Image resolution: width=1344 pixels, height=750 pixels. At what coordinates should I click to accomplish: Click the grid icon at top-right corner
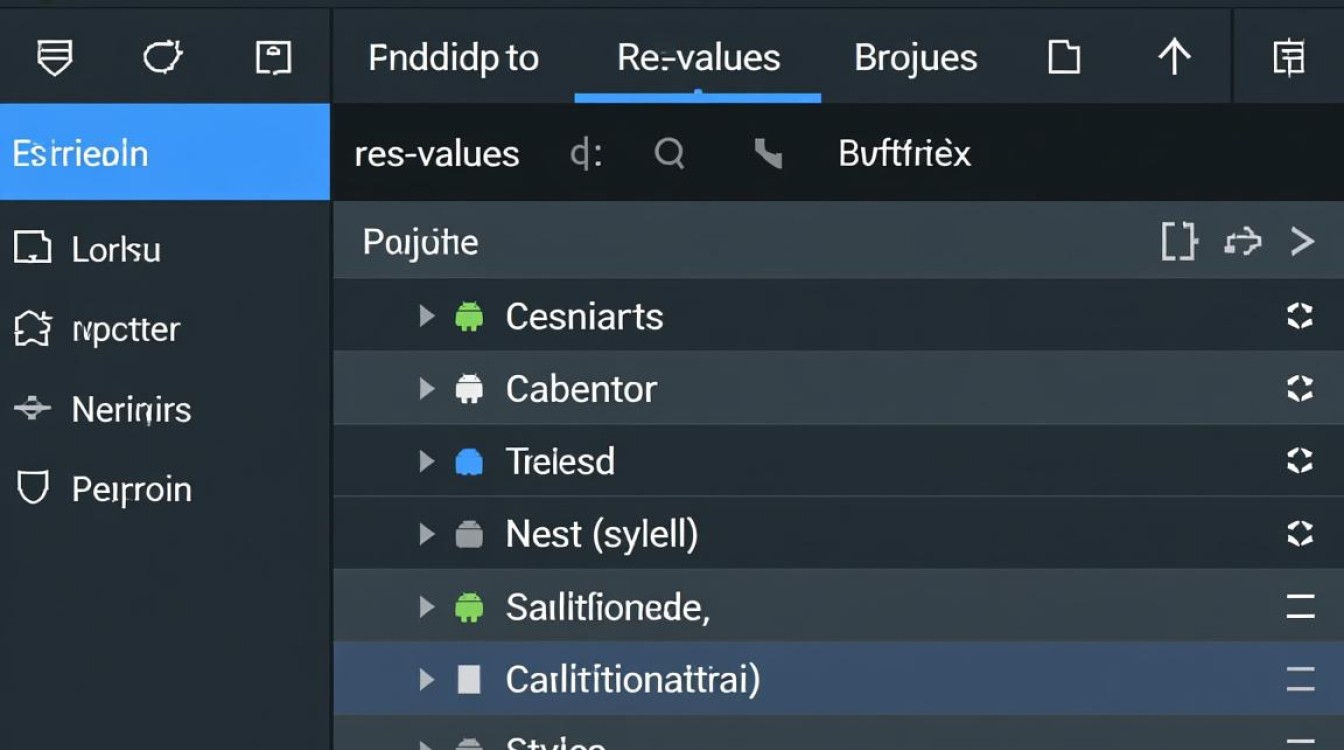(x=1288, y=58)
